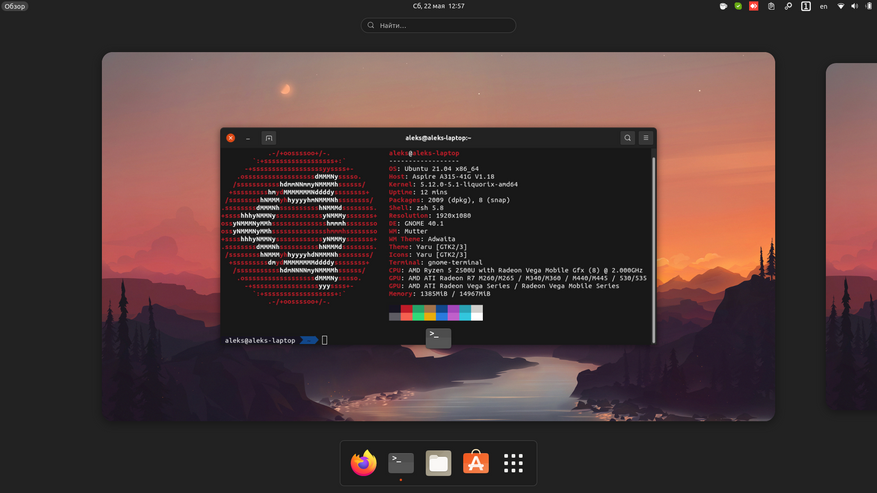Launch Terminal from the dock
This screenshot has height=493, width=877.
tap(401, 463)
